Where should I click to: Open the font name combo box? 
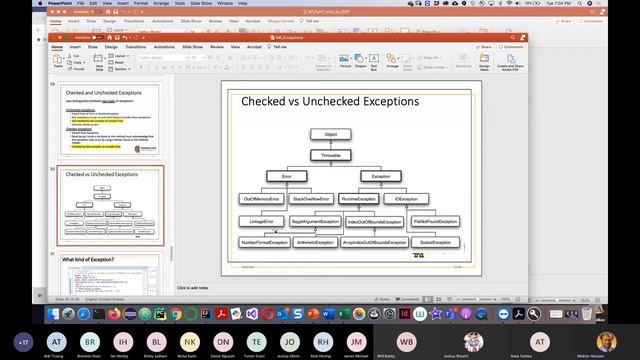pyautogui.click(x=163, y=58)
